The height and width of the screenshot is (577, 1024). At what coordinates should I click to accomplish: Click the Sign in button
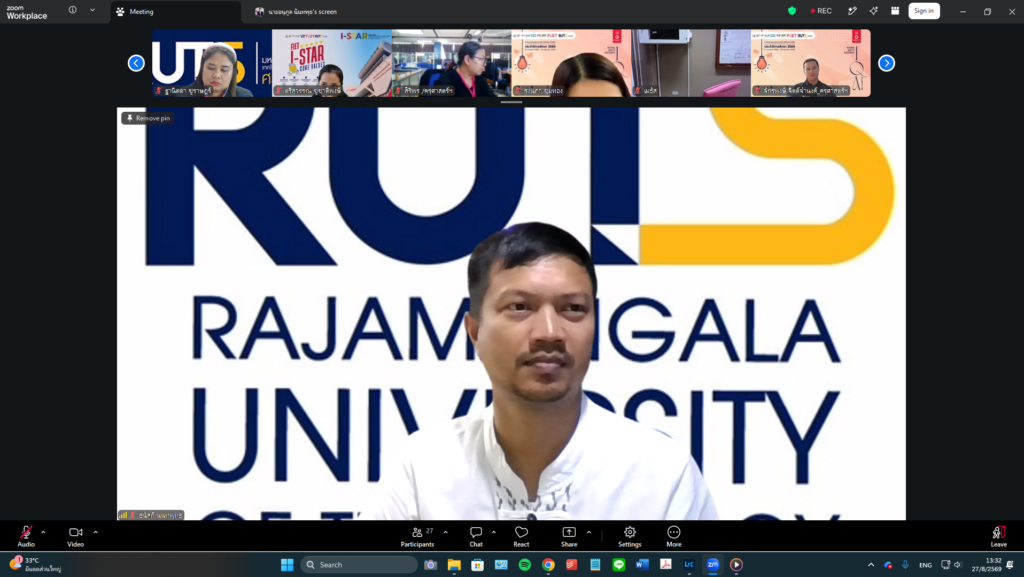pyautogui.click(x=924, y=10)
